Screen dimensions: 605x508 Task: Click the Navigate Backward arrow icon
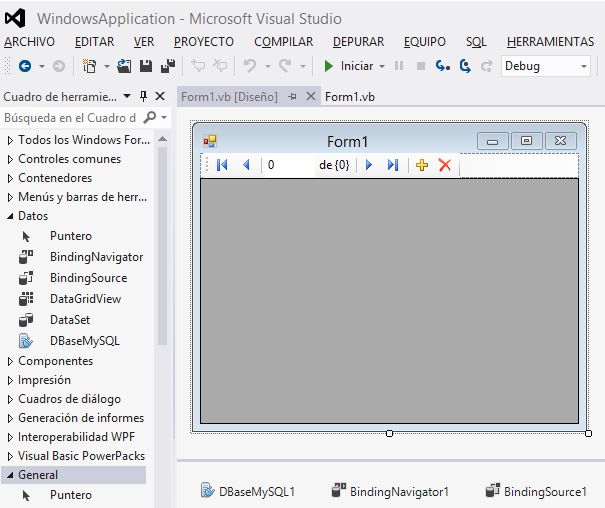(x=25, y=66)
